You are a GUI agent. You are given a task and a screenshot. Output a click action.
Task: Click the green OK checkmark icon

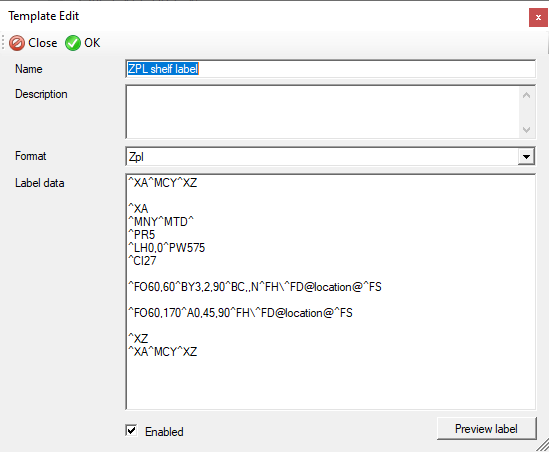(x=73, y=43)
